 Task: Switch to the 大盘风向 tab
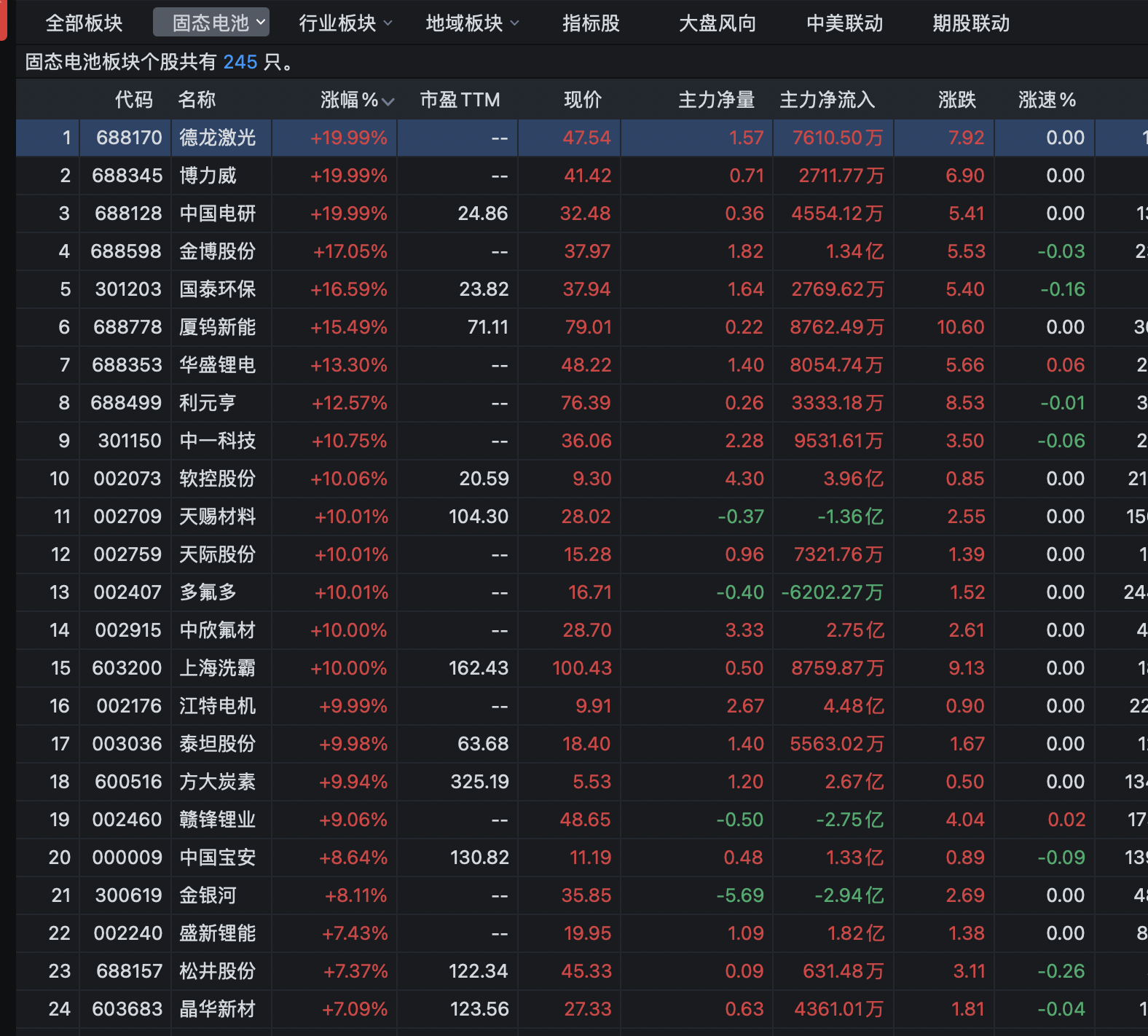[x=717, y=23]
